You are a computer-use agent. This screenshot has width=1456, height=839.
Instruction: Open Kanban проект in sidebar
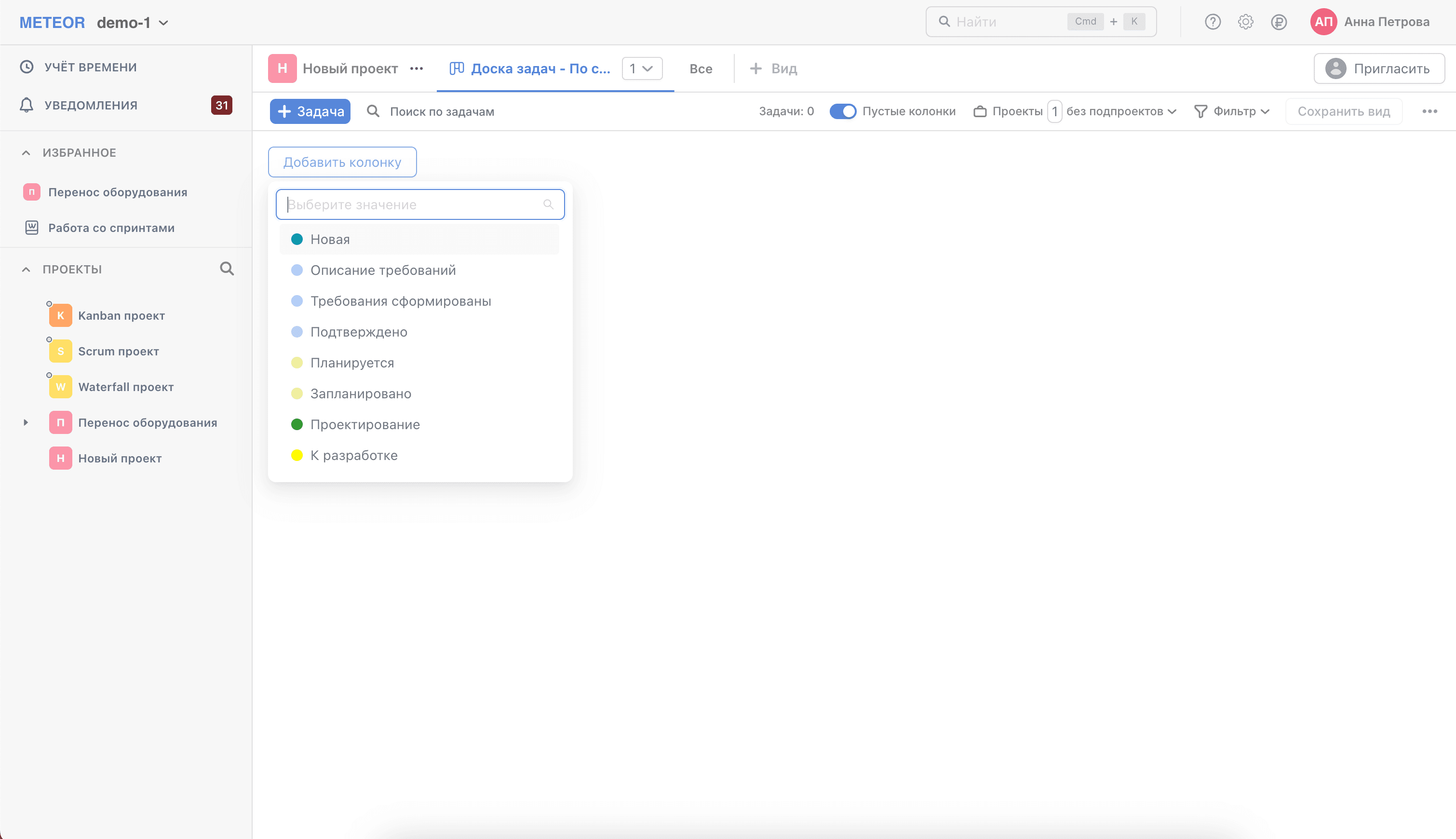tap(121, 315)
